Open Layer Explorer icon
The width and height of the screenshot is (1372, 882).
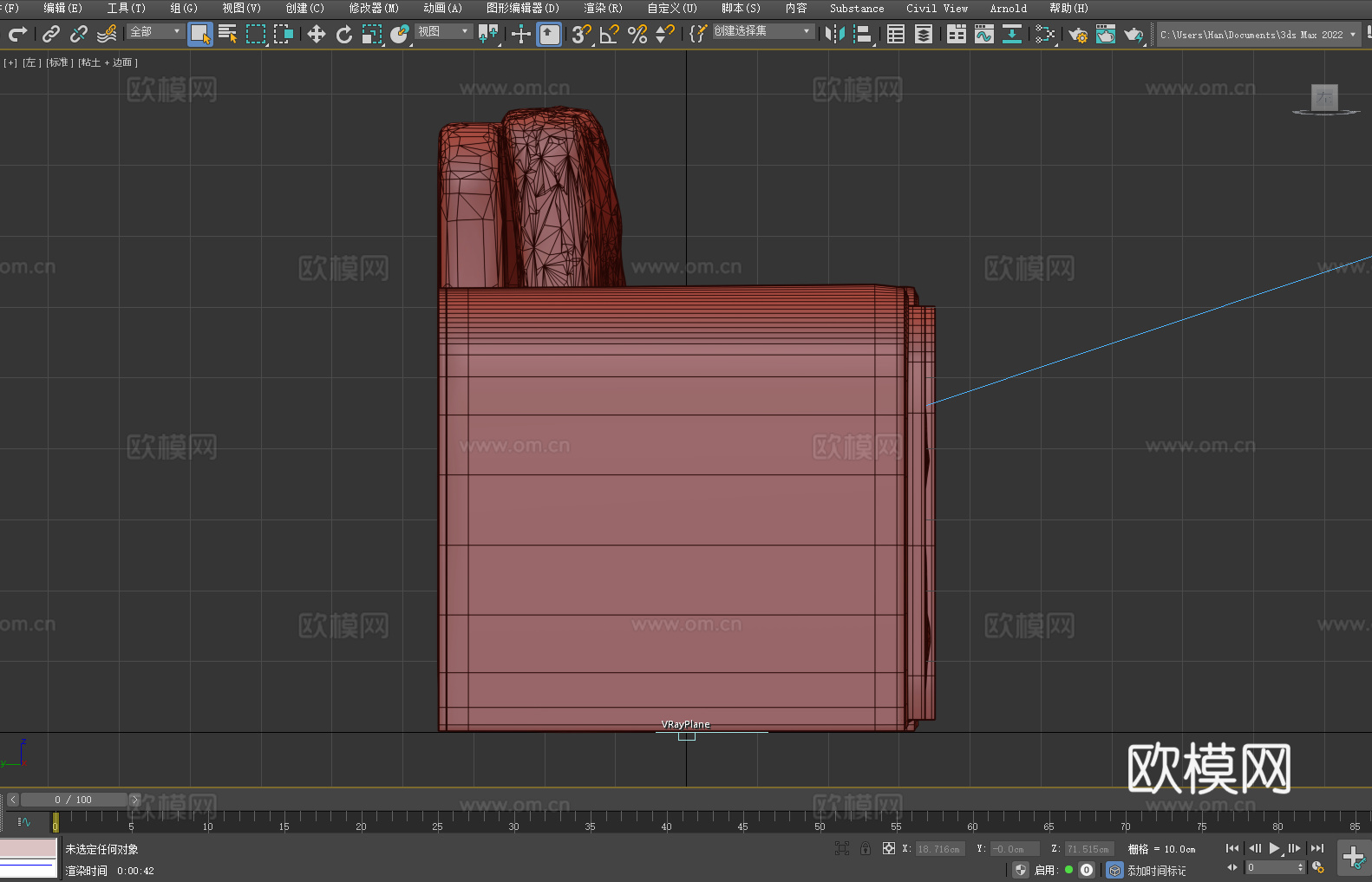(x=924, y=34)
